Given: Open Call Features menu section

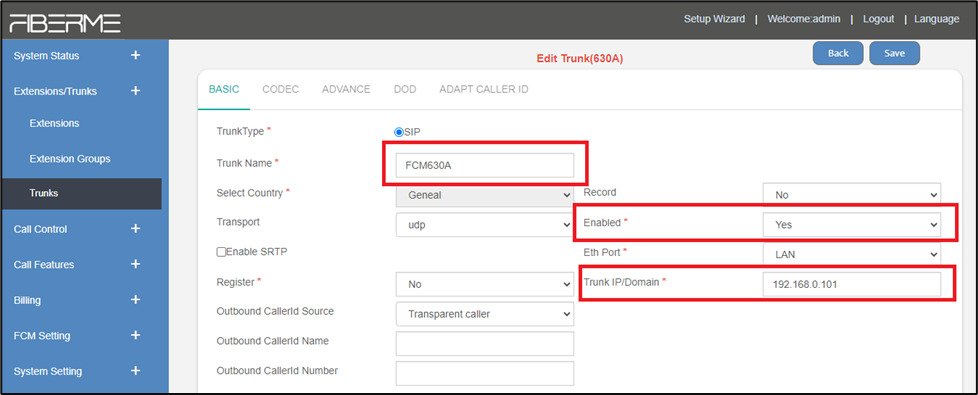Looking at the screenshot, I should [44, 265].
